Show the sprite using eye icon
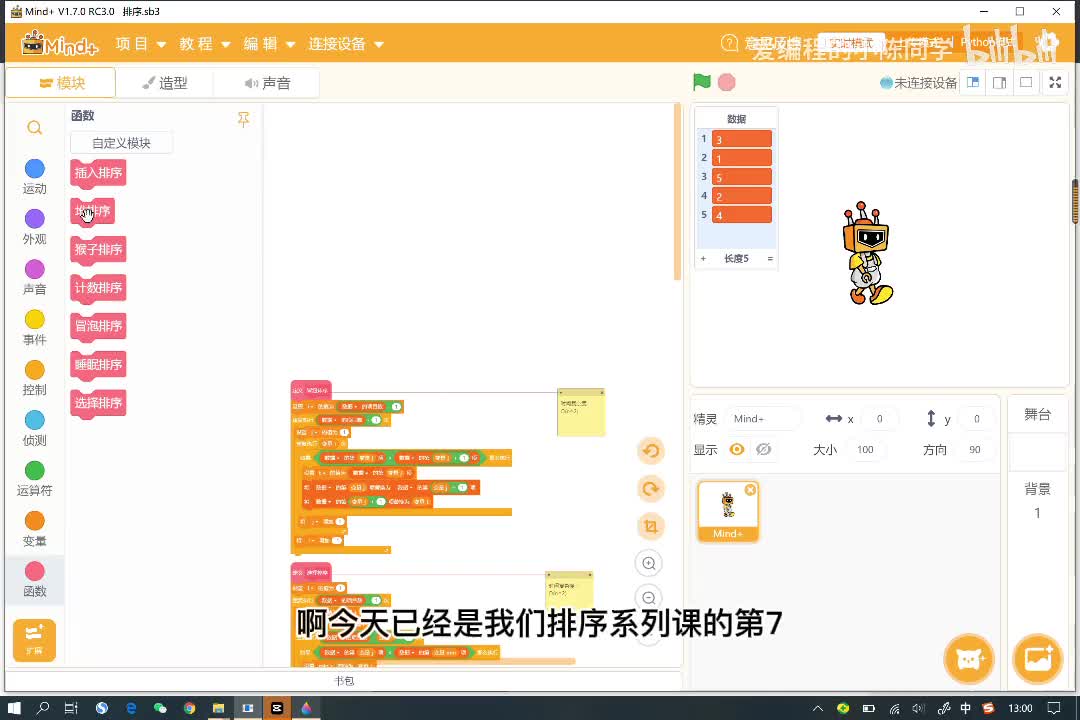 pyautogui.click(x=737, y=449)
